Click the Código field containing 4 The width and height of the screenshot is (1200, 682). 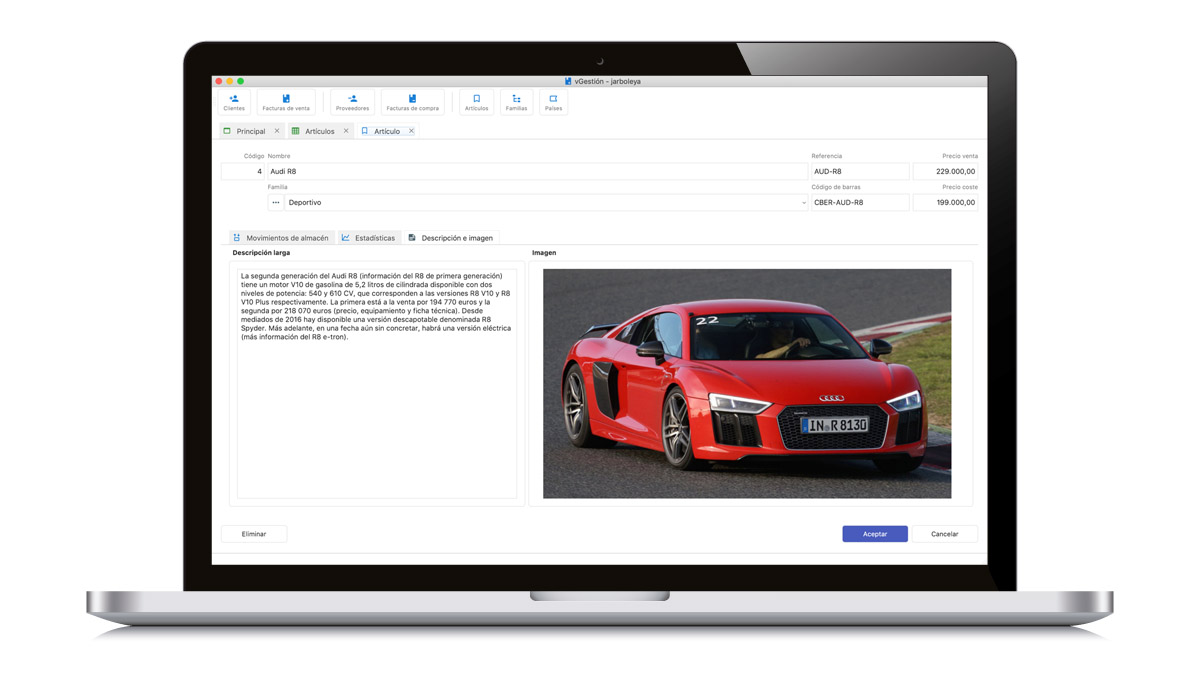coord(243,171)
